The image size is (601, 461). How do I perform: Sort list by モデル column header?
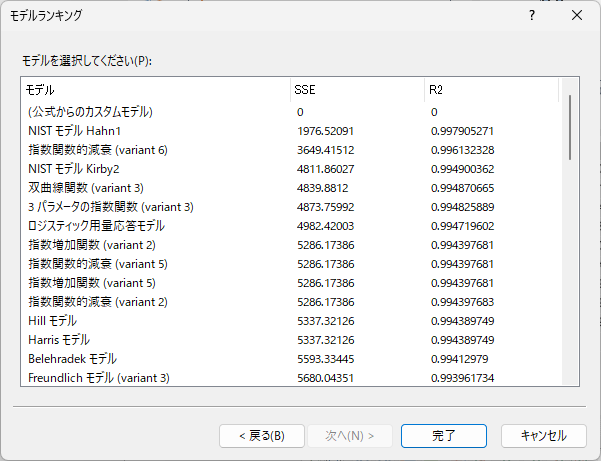155,90
